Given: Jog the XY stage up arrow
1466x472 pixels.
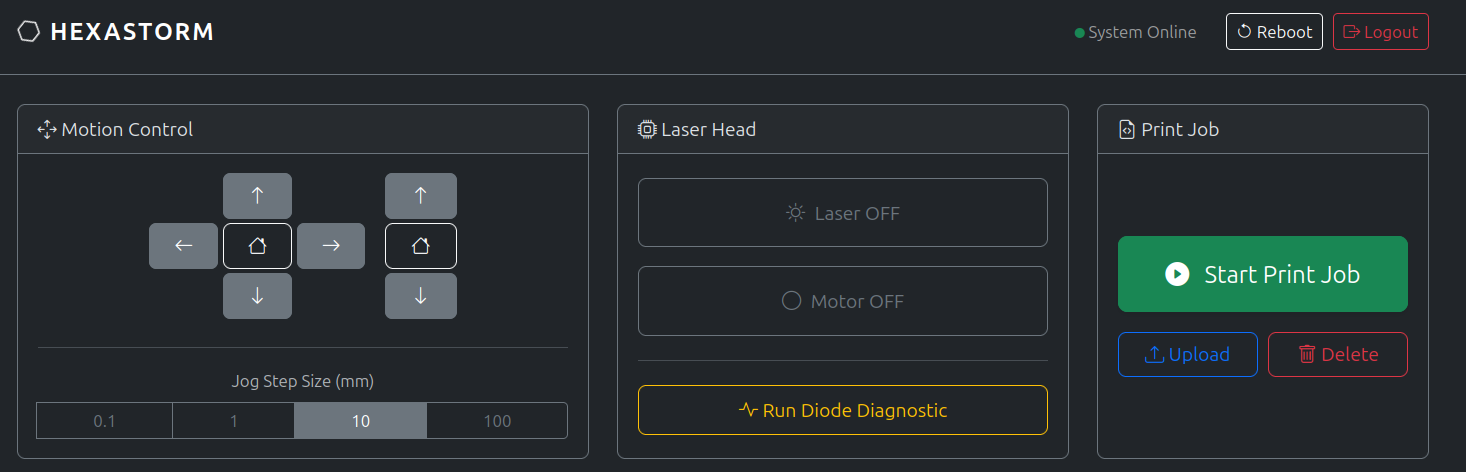Looking at the screenshot, I should (257, 196).
